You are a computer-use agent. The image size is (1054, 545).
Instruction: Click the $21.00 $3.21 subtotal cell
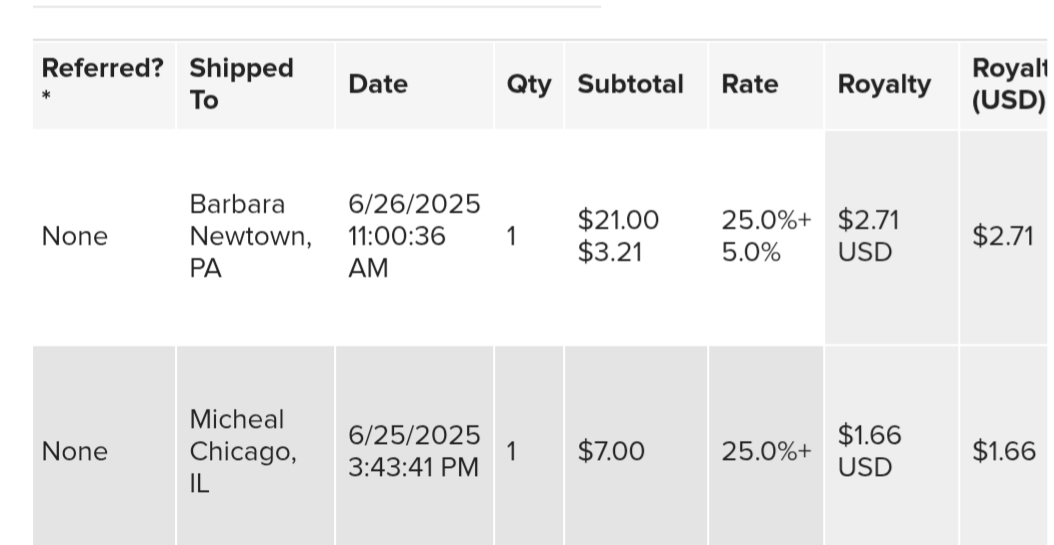636,237
